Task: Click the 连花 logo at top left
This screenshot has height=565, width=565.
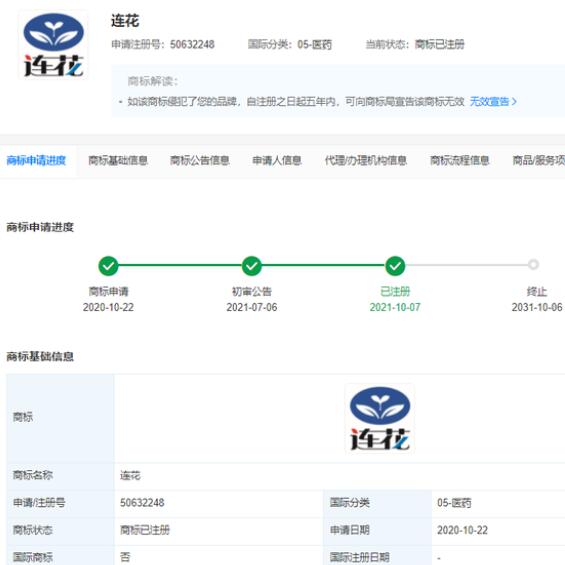Action: point(53,45)
